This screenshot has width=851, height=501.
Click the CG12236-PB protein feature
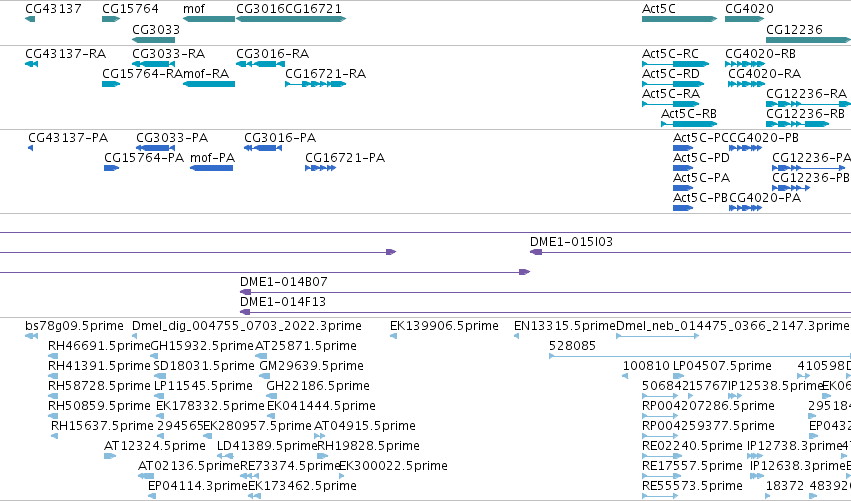point(791,188)
